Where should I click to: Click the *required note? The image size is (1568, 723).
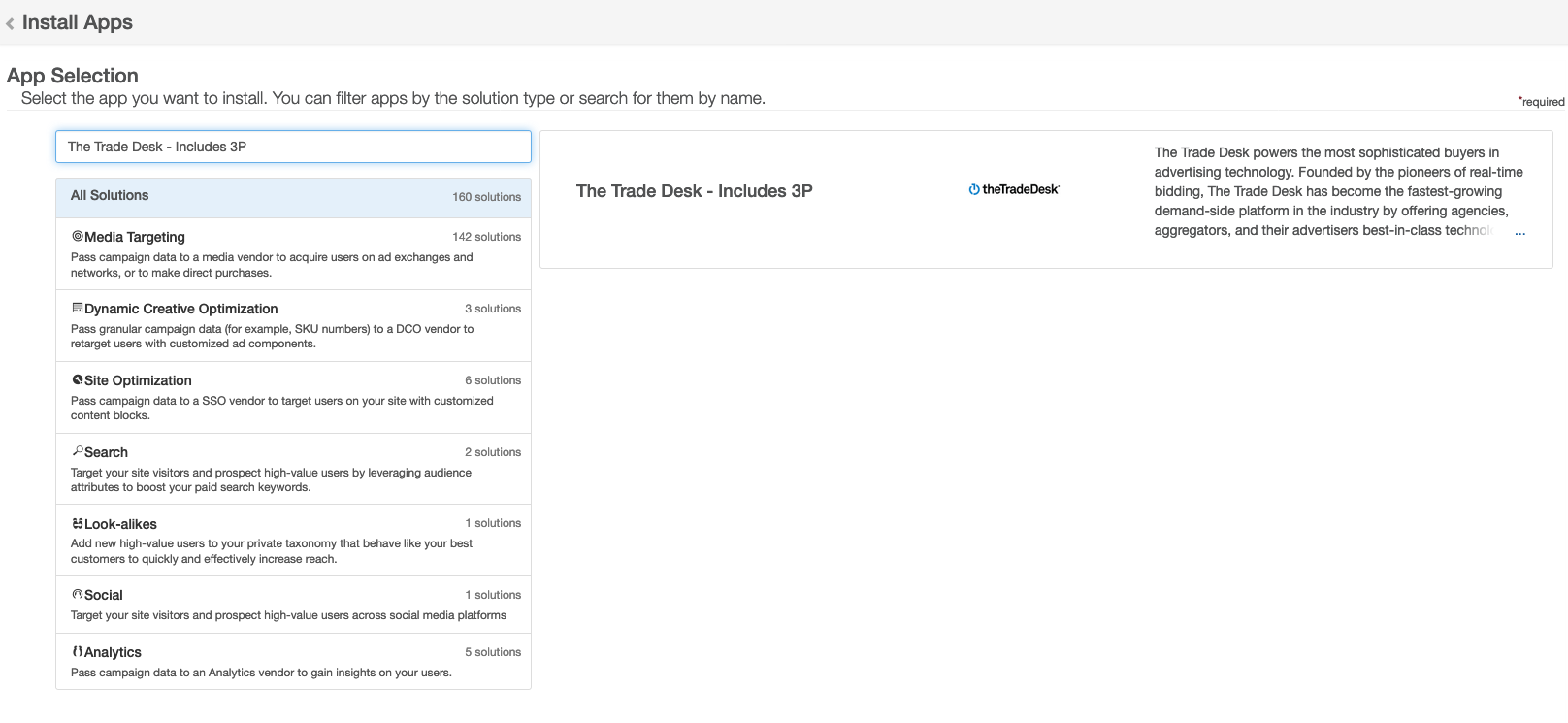coord(1541,102)
